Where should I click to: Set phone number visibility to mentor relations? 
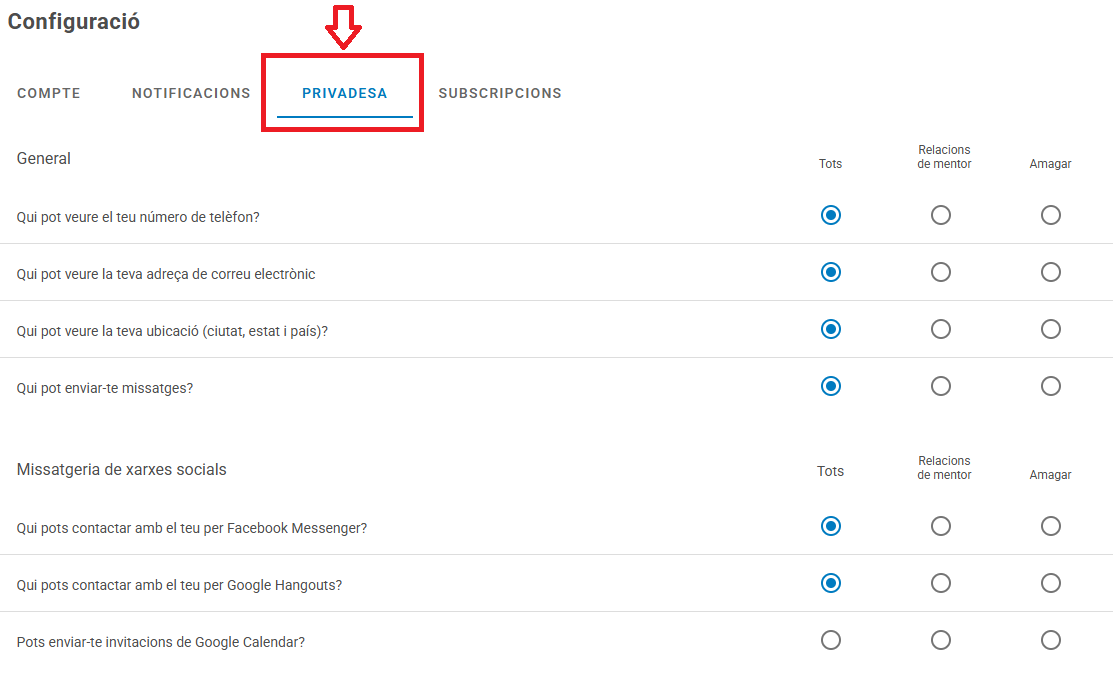click(940, 215)
